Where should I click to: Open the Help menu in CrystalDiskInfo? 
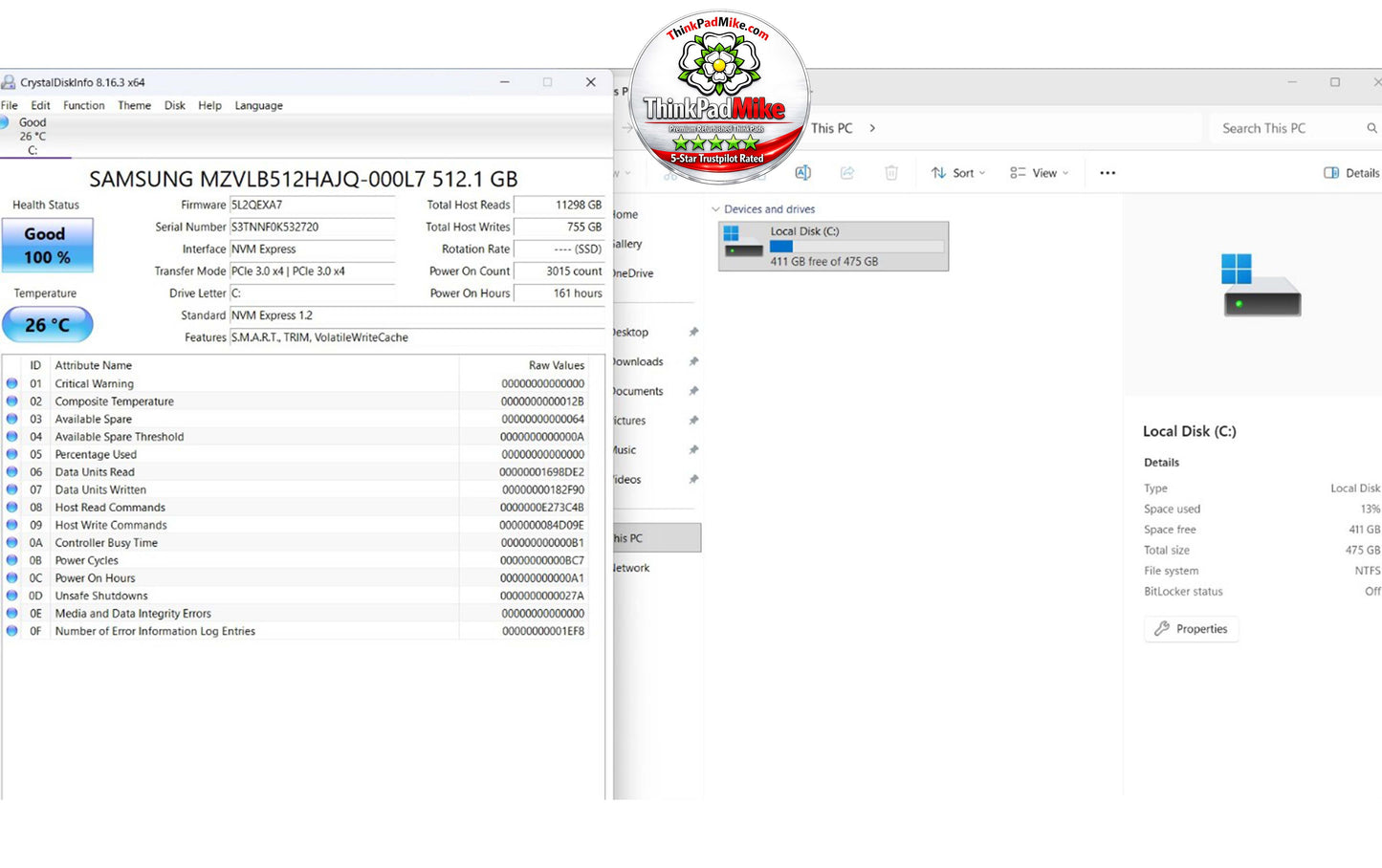(209, 105)
